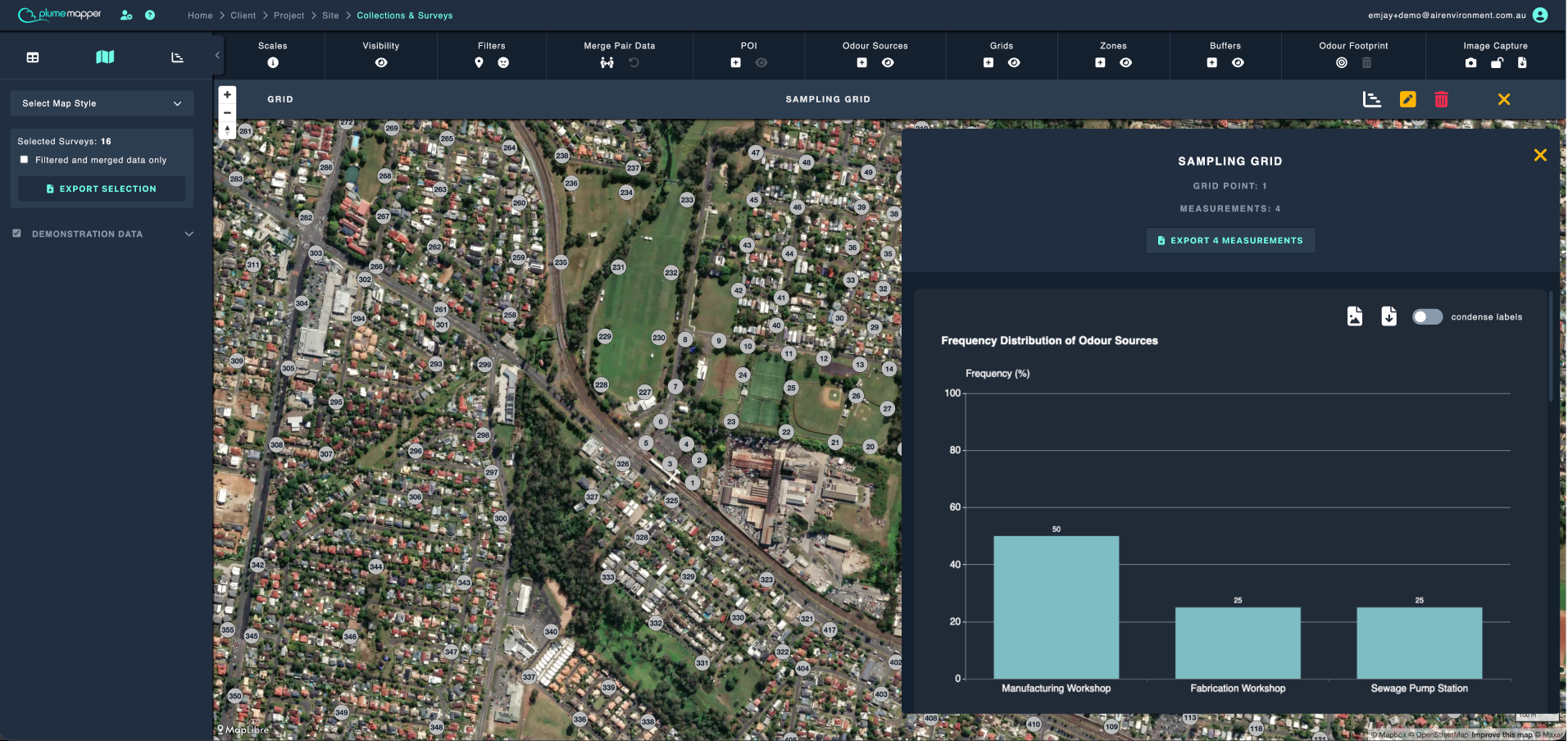Download captured image file icon
Screen dimensions: 1568x741
click(x=1522, y=62)
